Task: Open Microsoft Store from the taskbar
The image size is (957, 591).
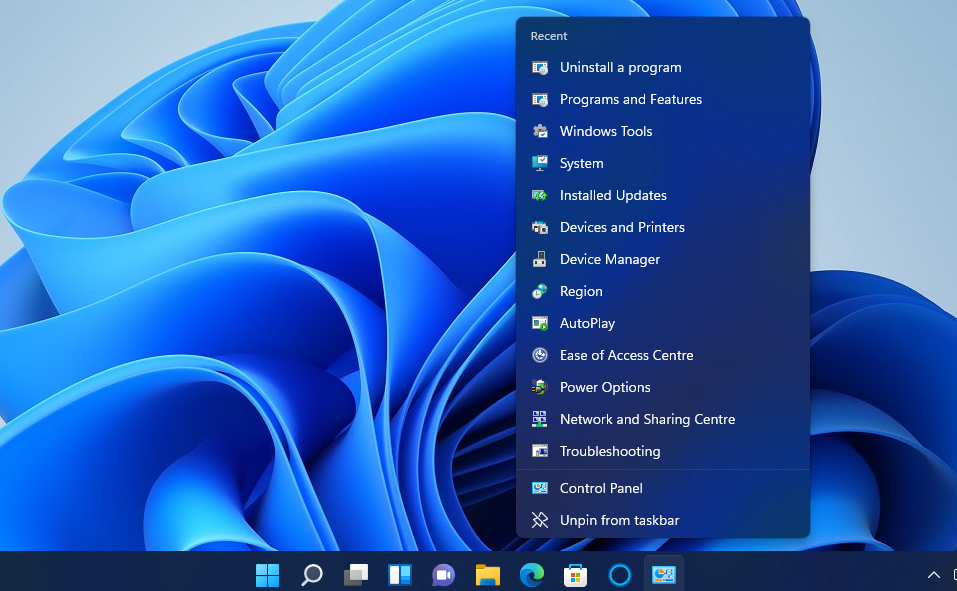Action: 575,574
